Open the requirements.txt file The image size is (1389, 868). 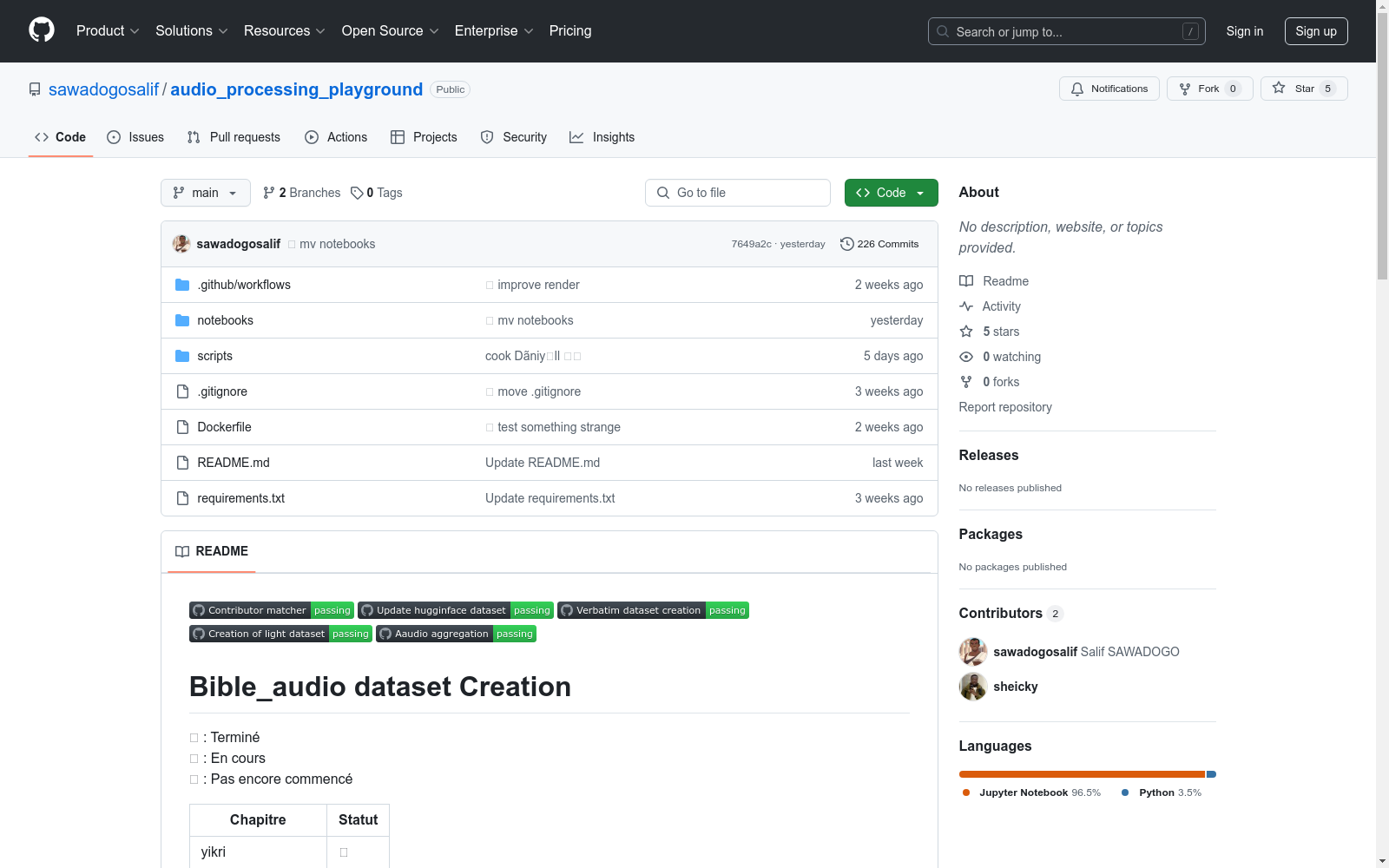pyautogui.click(x=241, y=498)
